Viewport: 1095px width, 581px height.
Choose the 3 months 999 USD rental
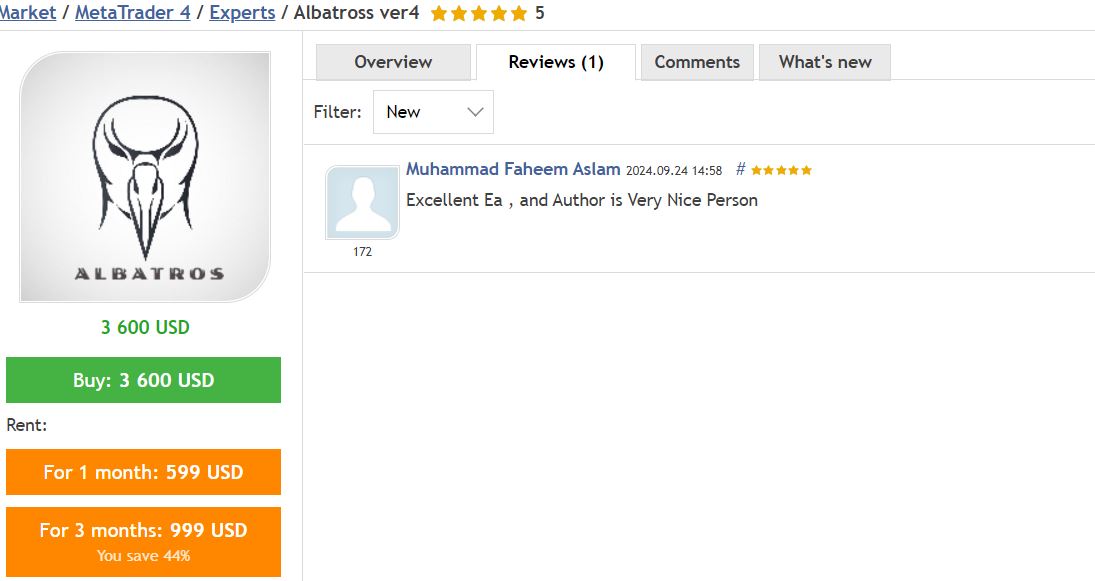click(x=143, y=540)
